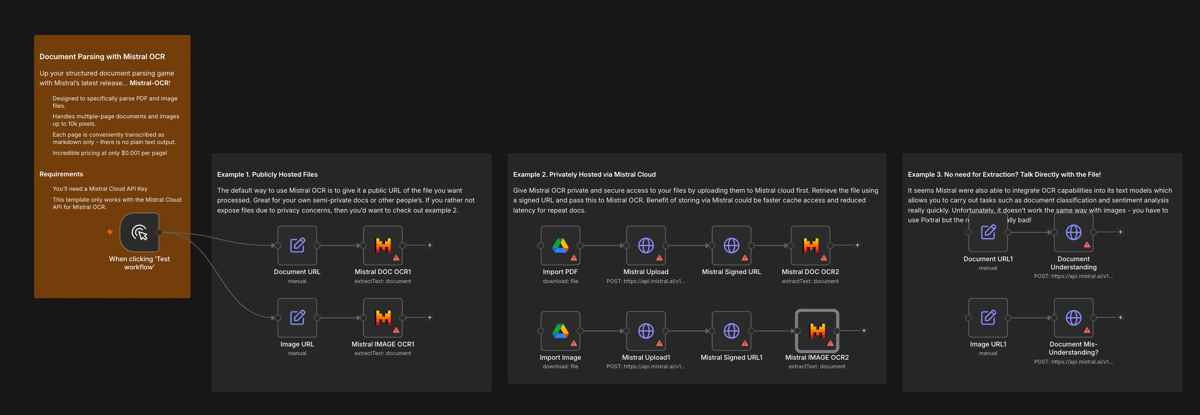Select the Mistral DOC OCR1 node
Viewport: 1200px width, 415px height.
coord(383,245)
